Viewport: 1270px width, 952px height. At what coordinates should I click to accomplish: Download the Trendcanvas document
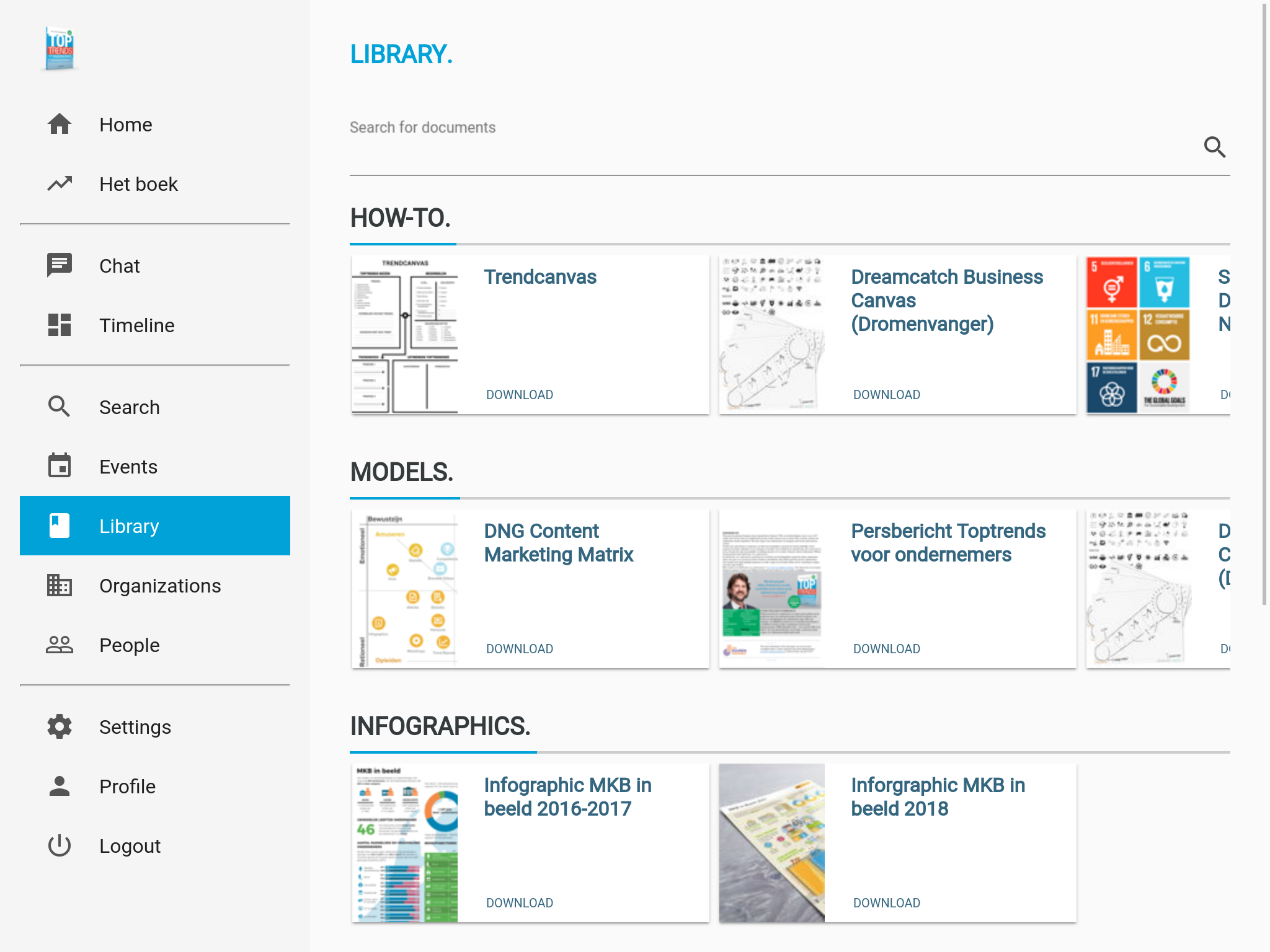[x=519, y=395]
